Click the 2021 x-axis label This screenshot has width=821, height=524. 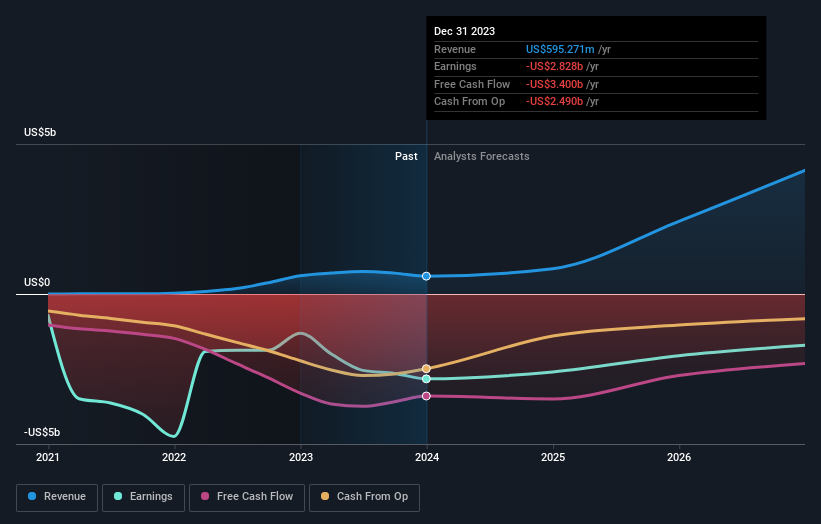(48, 457)
